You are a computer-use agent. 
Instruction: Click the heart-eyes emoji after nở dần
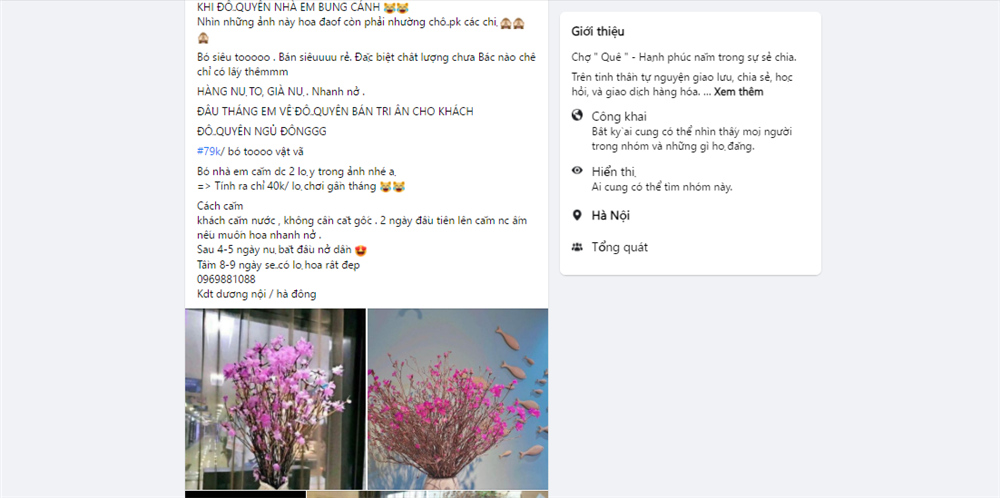[x=361, y=250]
